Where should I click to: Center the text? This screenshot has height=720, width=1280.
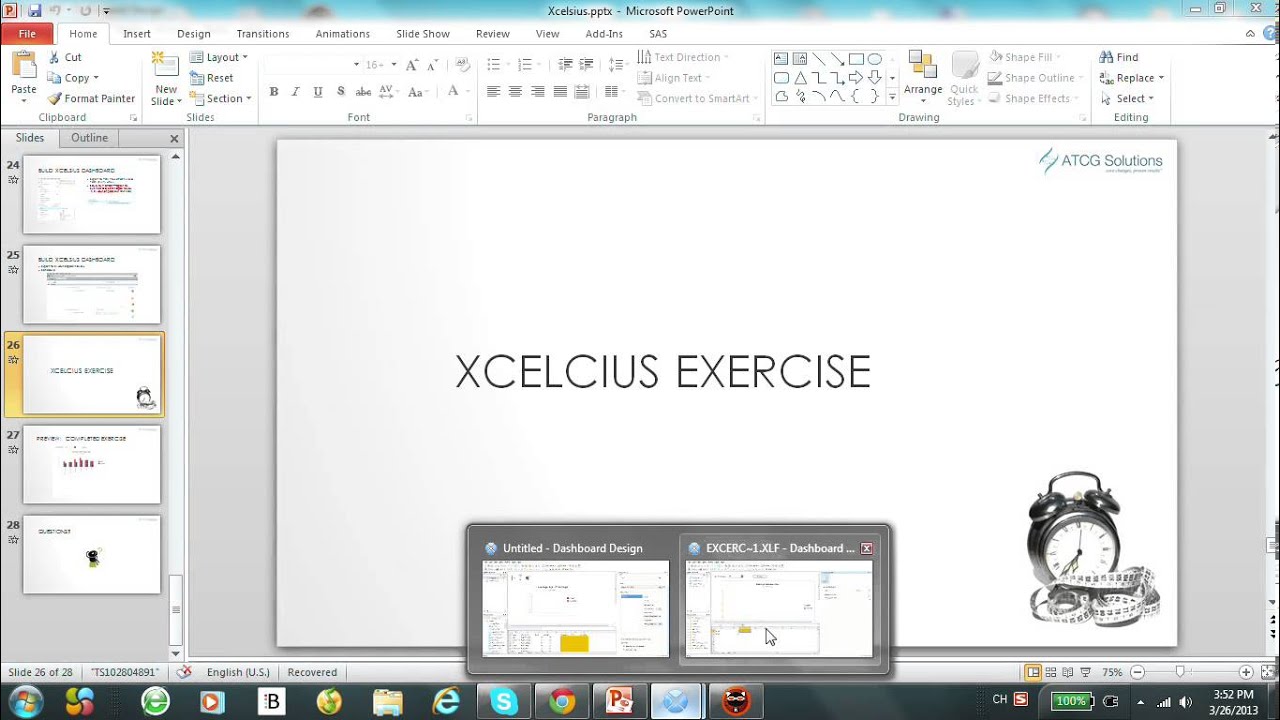(x=515, y=91)
